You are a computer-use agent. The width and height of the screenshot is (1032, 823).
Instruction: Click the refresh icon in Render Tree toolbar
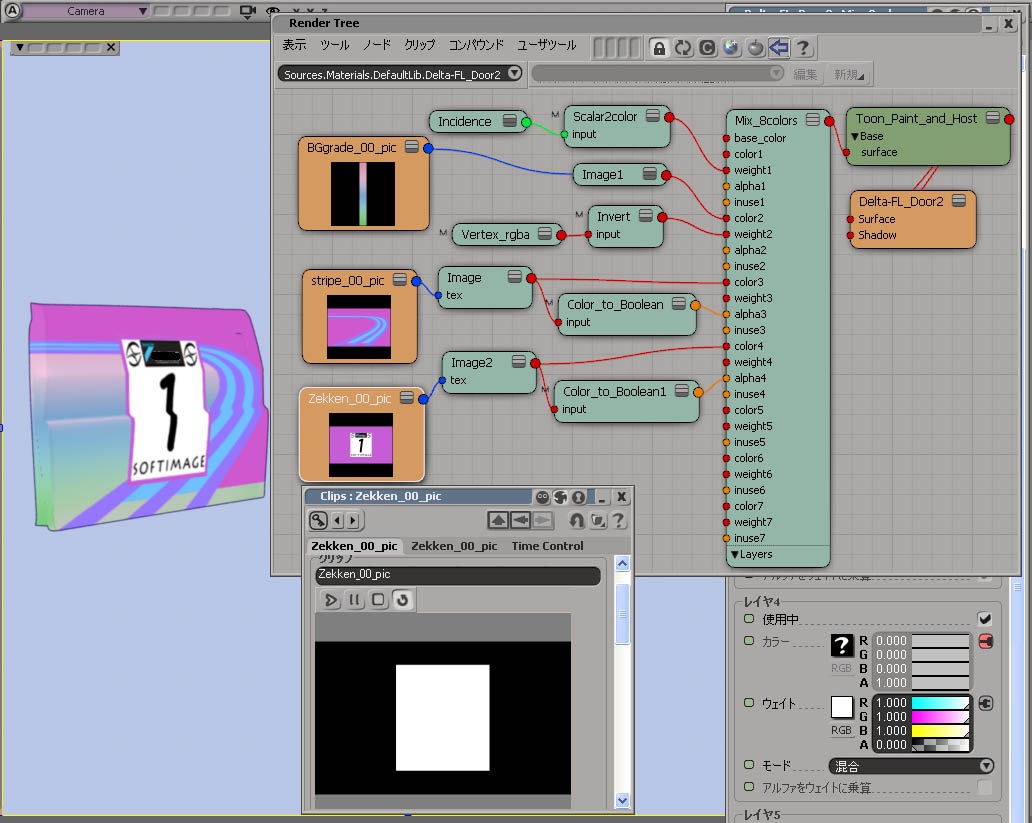click(x=683, y=47)
